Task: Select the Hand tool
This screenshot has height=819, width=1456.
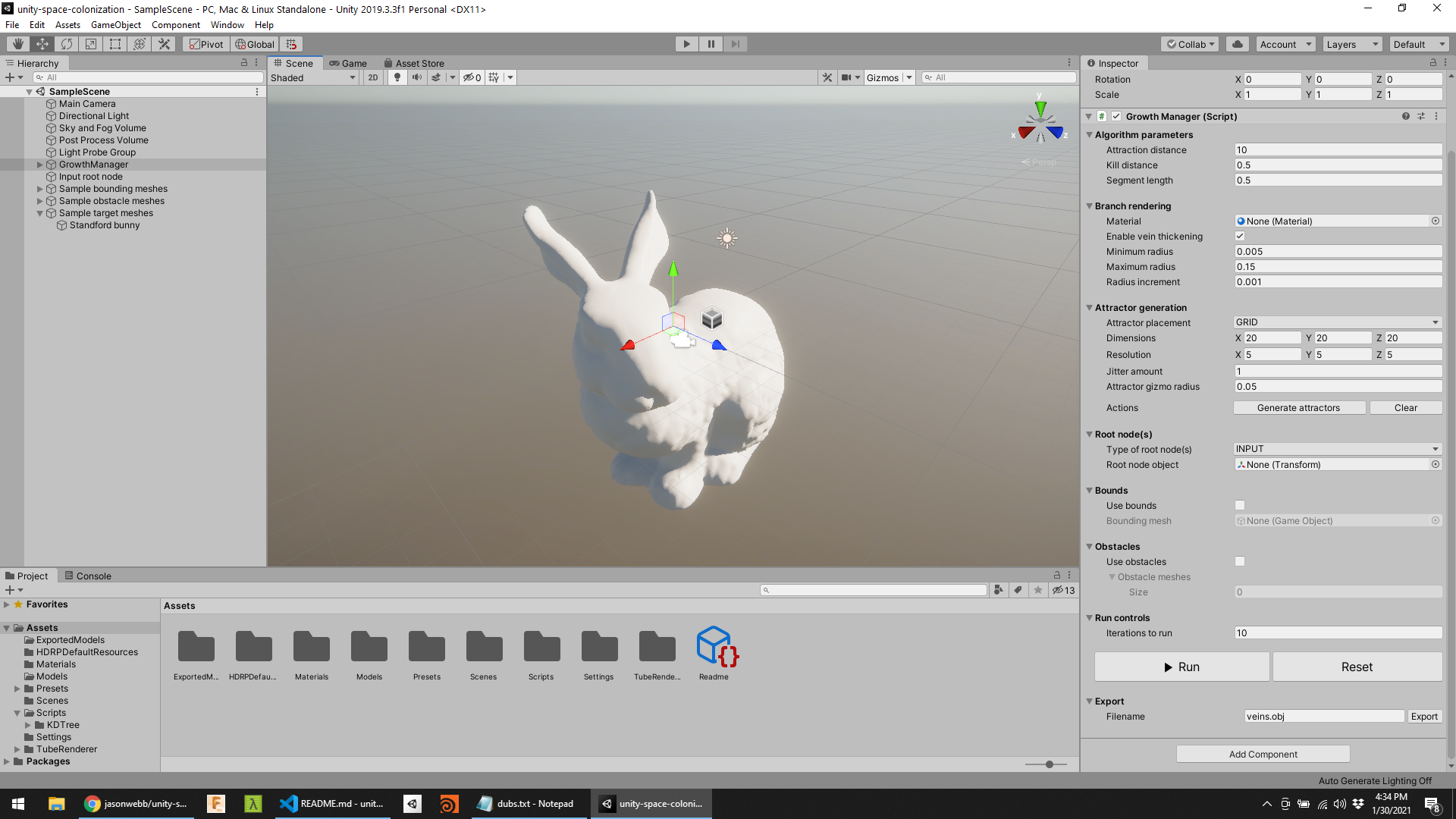Action: (18, 44)
